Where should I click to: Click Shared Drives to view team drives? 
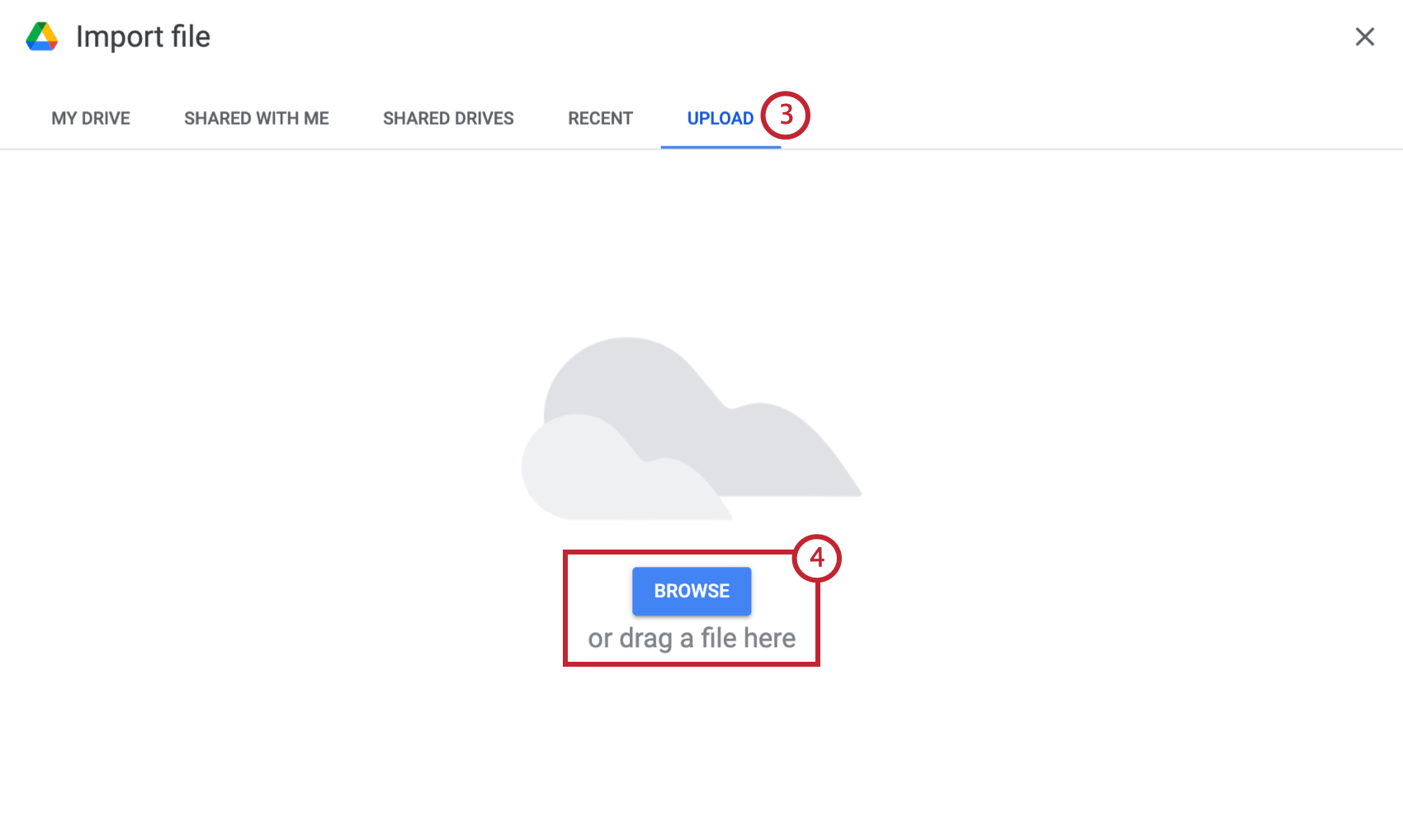(x=447, y=118)
